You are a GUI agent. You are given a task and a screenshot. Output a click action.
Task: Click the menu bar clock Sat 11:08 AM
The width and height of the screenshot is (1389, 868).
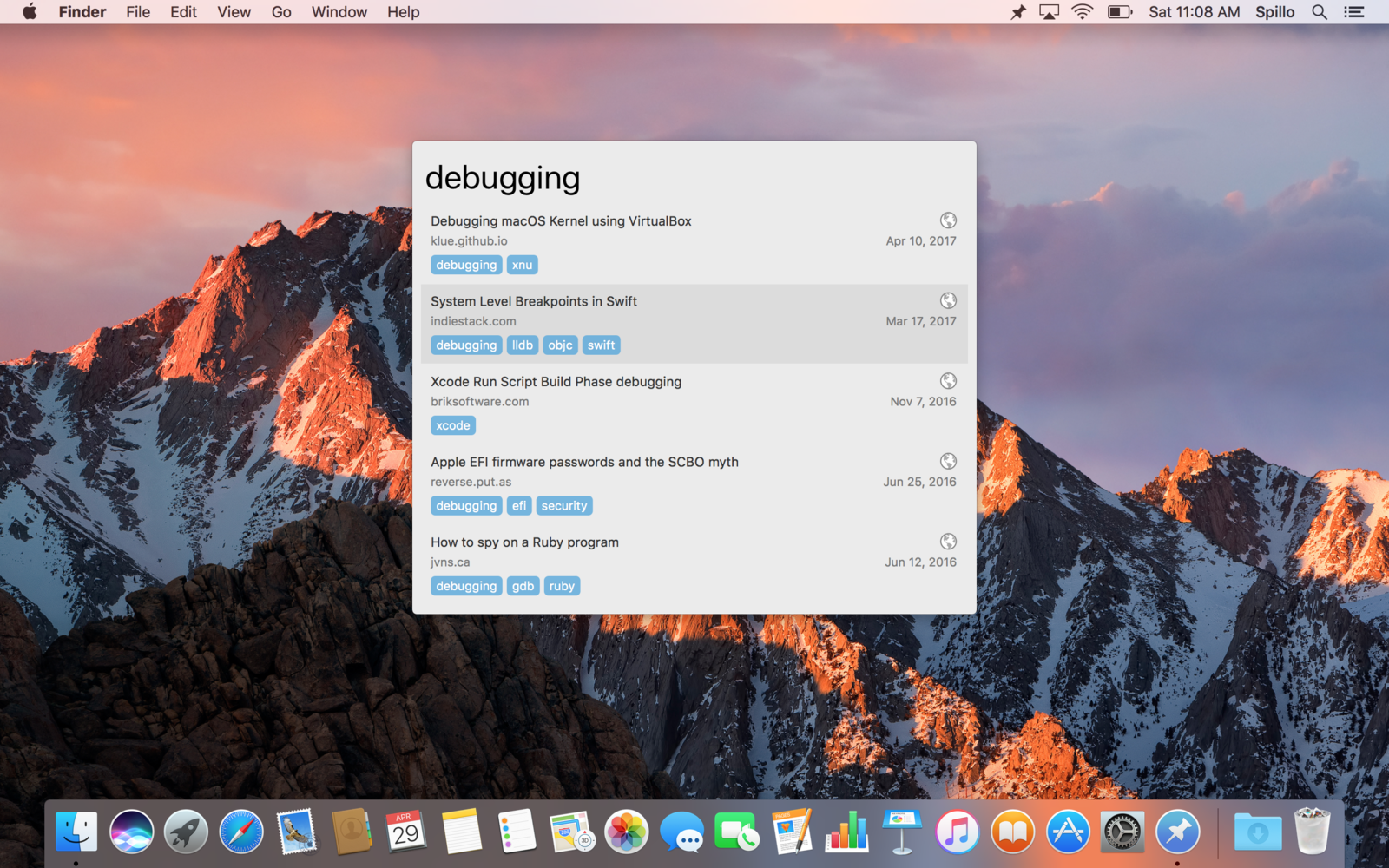click(1194, 12)
